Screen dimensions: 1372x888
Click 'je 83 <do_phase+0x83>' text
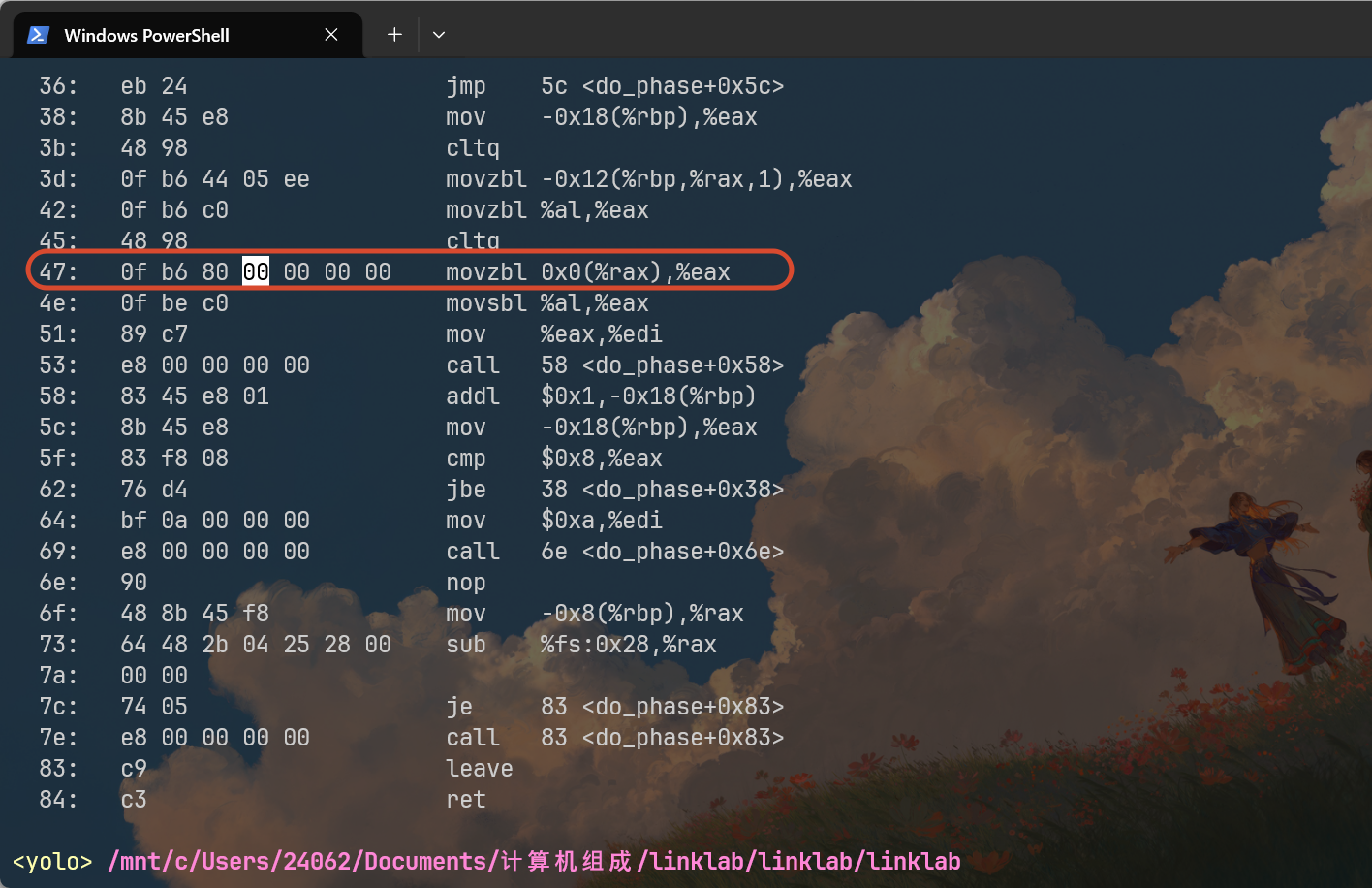coord(615,707)
